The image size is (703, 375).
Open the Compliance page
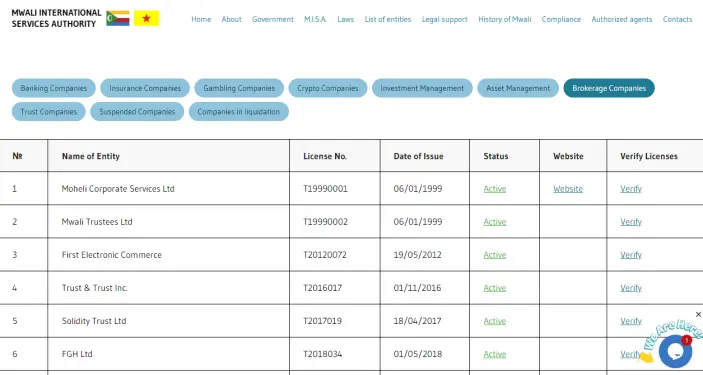point(561,19)
